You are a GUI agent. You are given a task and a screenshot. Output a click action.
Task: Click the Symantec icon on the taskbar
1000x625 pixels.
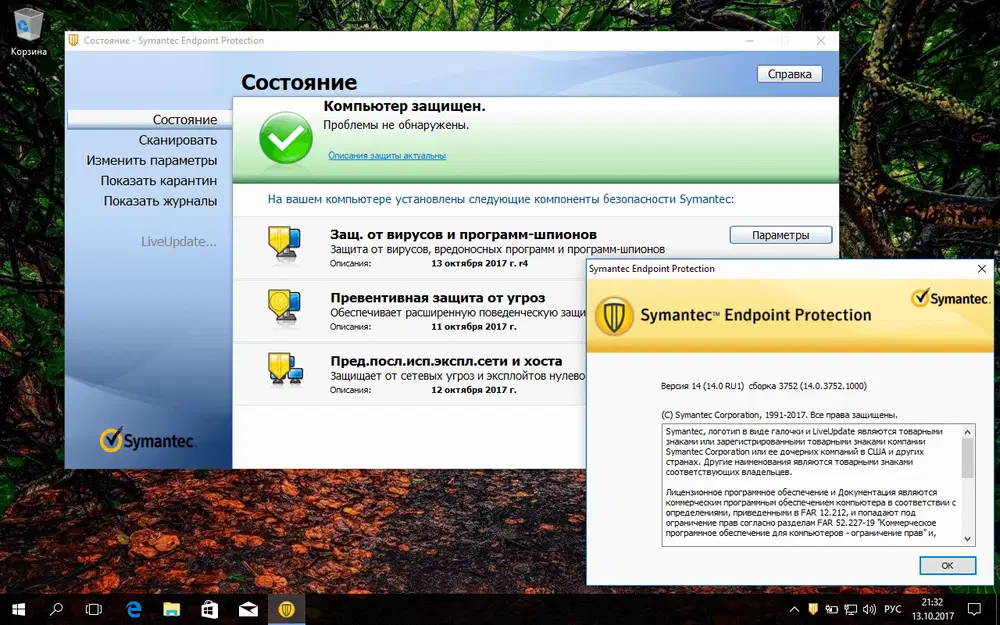tap(287, 608)
